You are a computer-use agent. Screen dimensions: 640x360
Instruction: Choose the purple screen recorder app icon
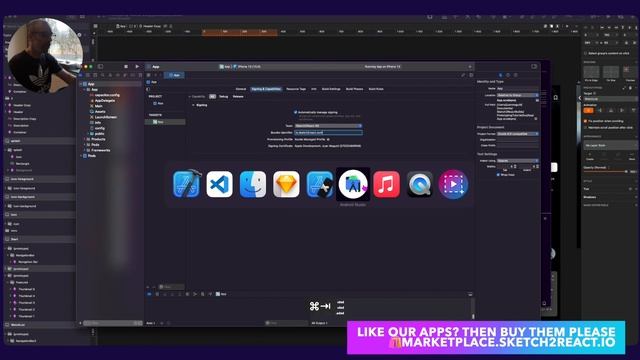[x=453, y=184]
